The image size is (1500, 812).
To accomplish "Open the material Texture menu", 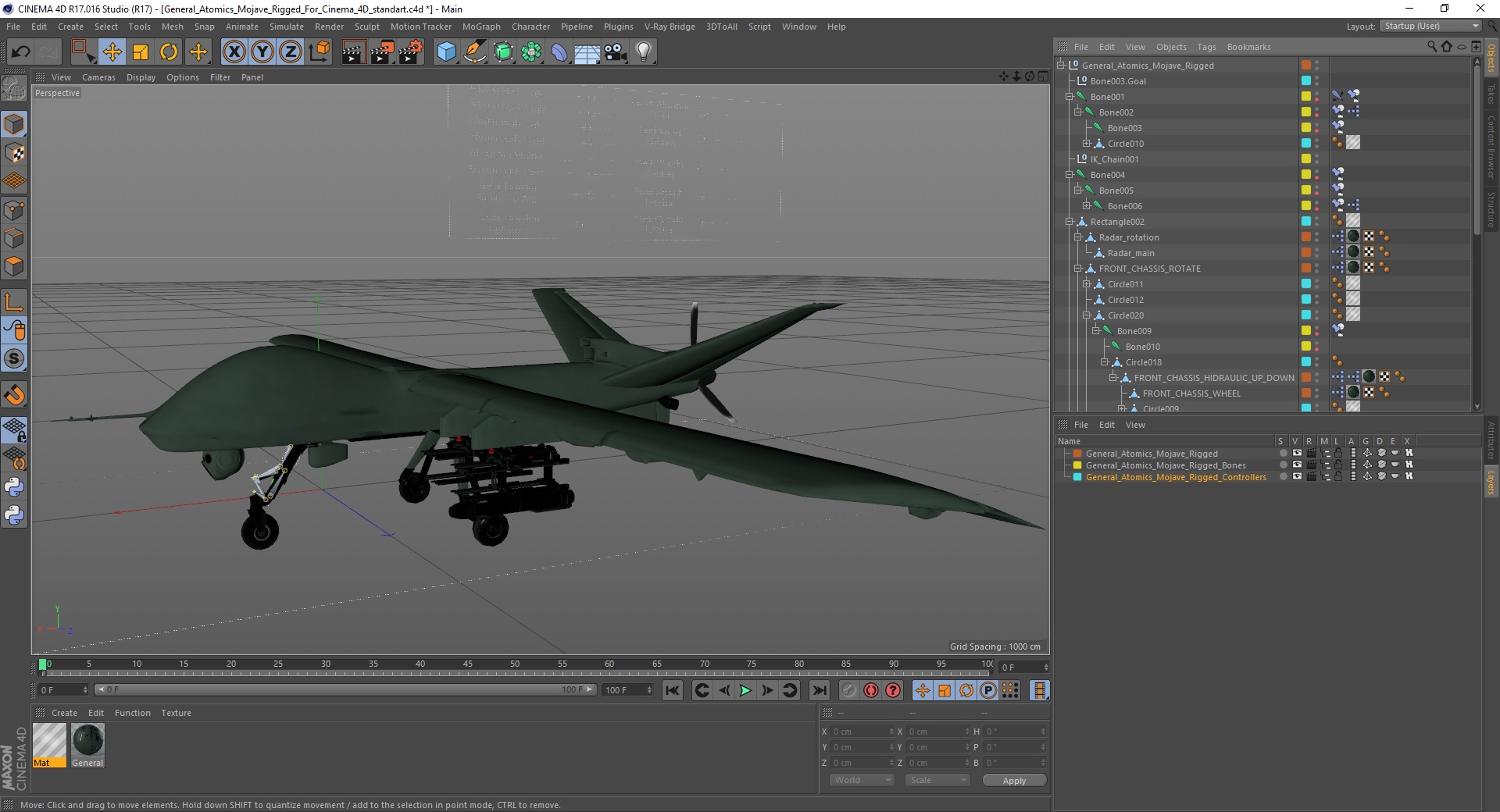I will coord(176,713).
